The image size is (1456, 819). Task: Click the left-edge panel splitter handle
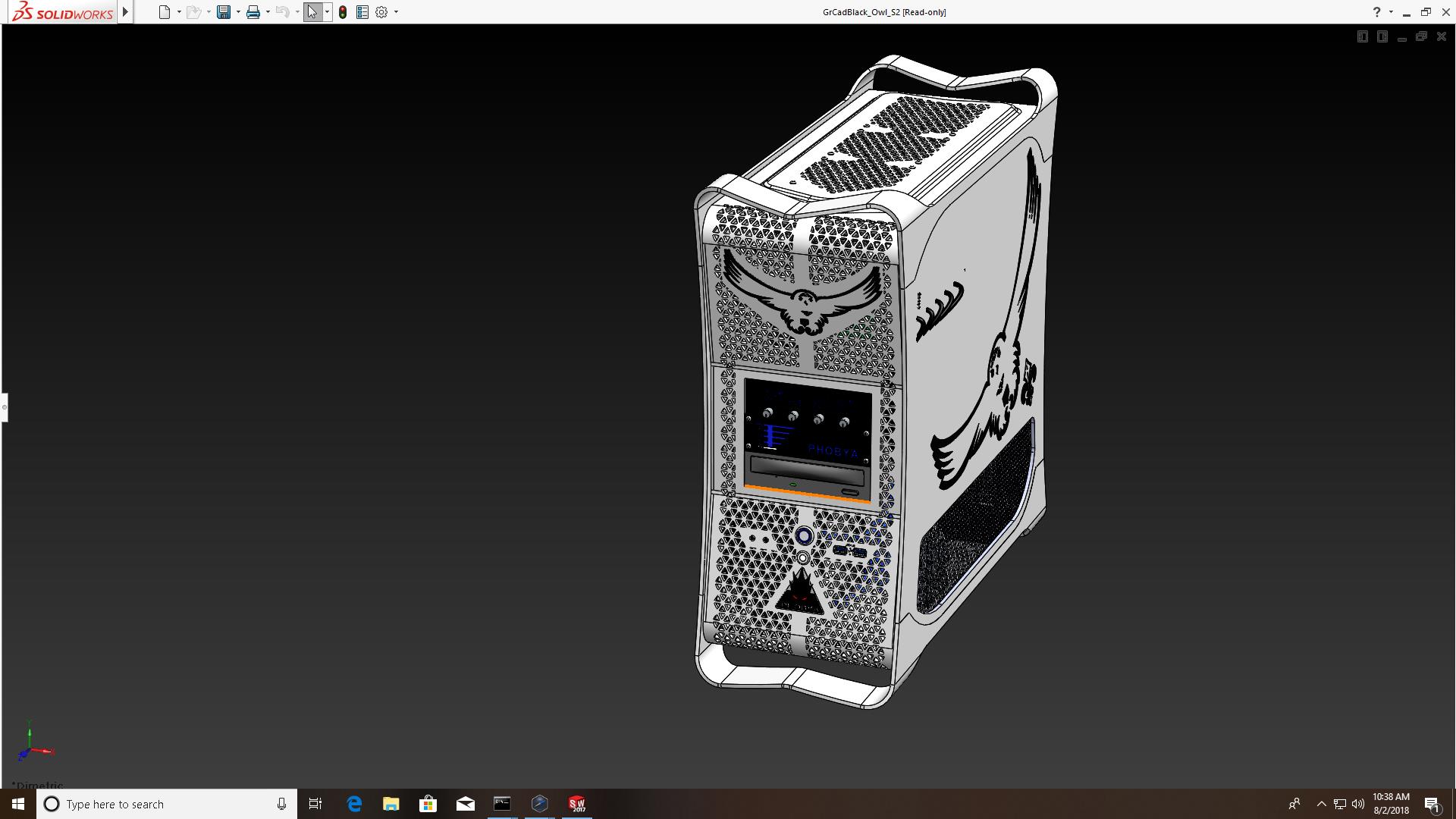click(4, 407)
